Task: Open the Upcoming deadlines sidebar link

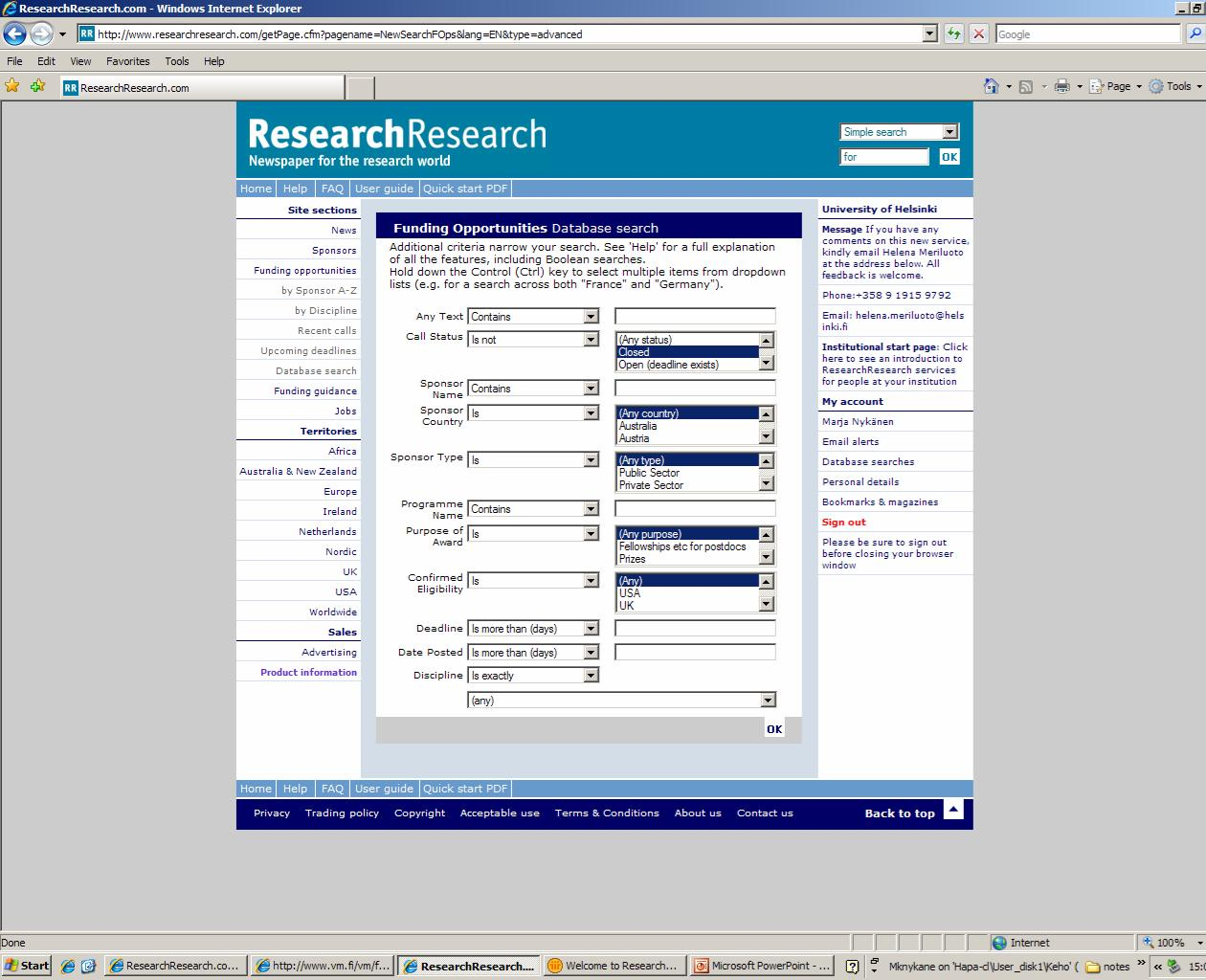Action: point(308,351)
